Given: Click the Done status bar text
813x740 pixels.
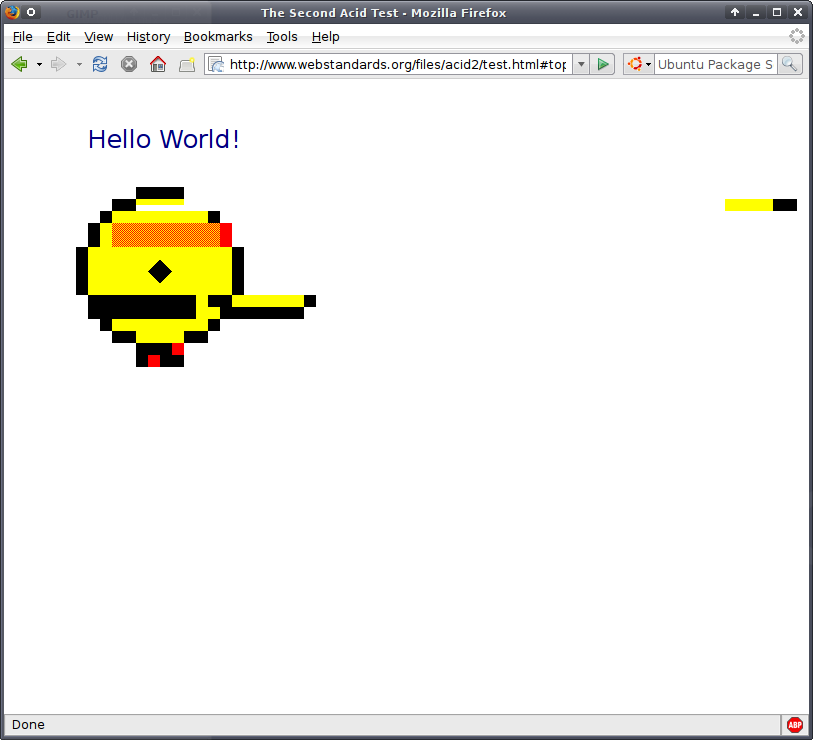Looking at the screenshot, I should coord(28,724).
